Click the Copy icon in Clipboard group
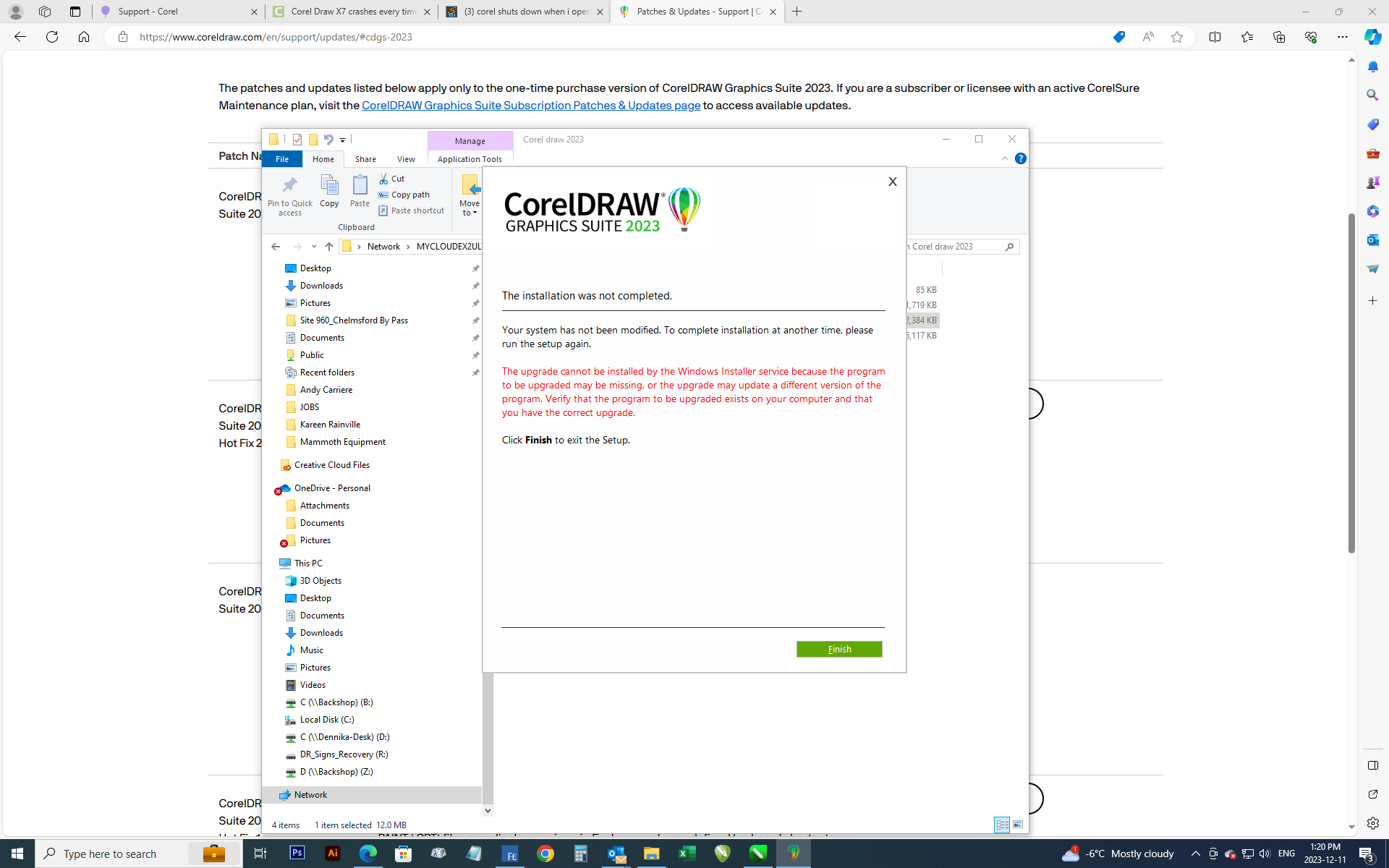Image resolution: width=1389 pixels, height=868 pixels. click(x=329, y=192)
